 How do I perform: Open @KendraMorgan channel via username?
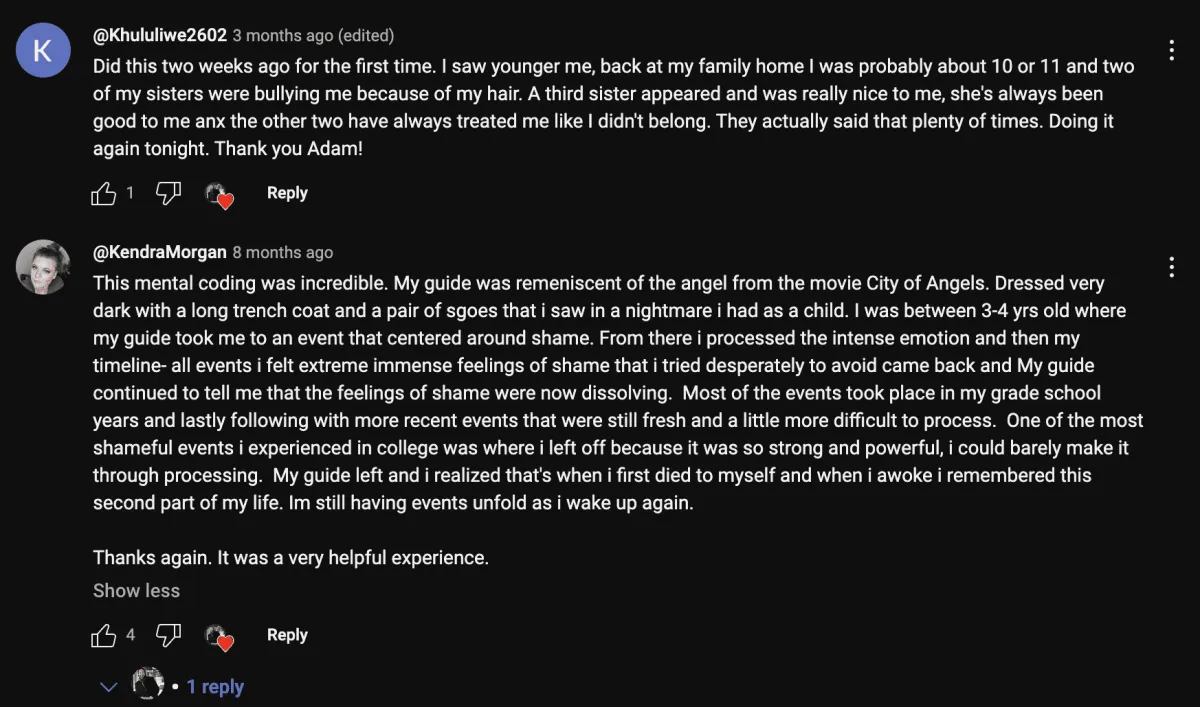(160, 252)
